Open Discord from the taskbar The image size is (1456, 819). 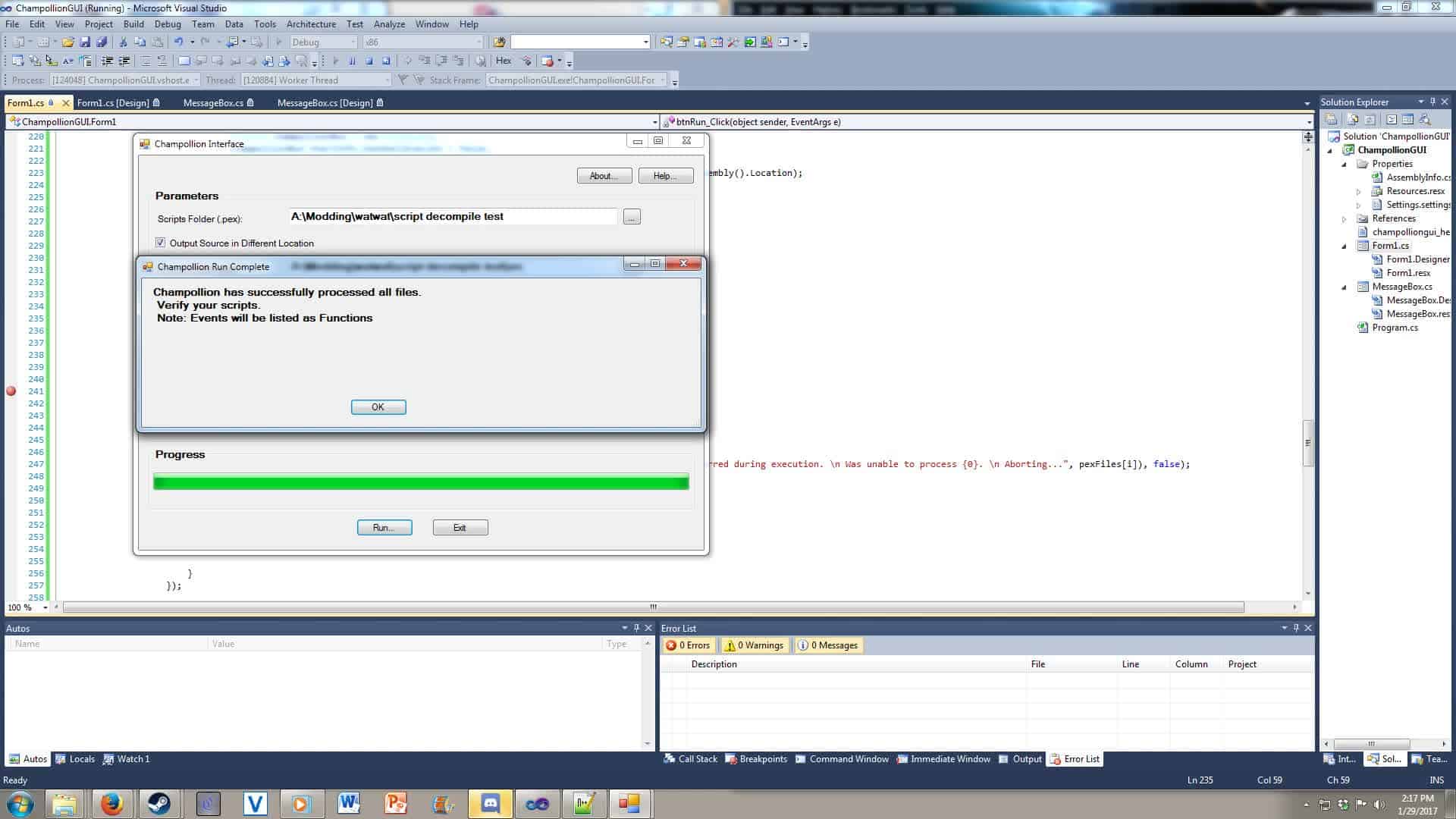point(490,804)
